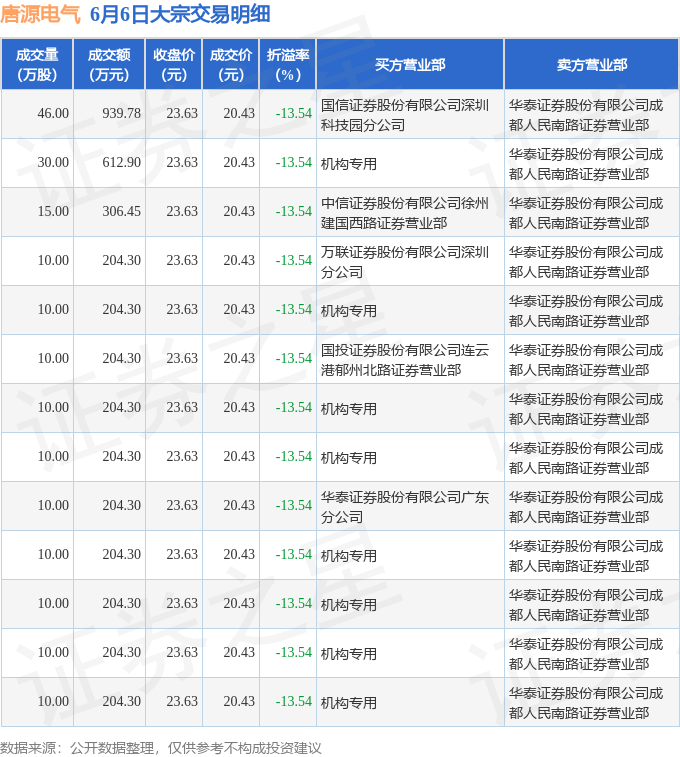Viewport: 680px width, 757px height.
Task: Click the 折溢率(%) column header
Action: click(x=288, y=65)
